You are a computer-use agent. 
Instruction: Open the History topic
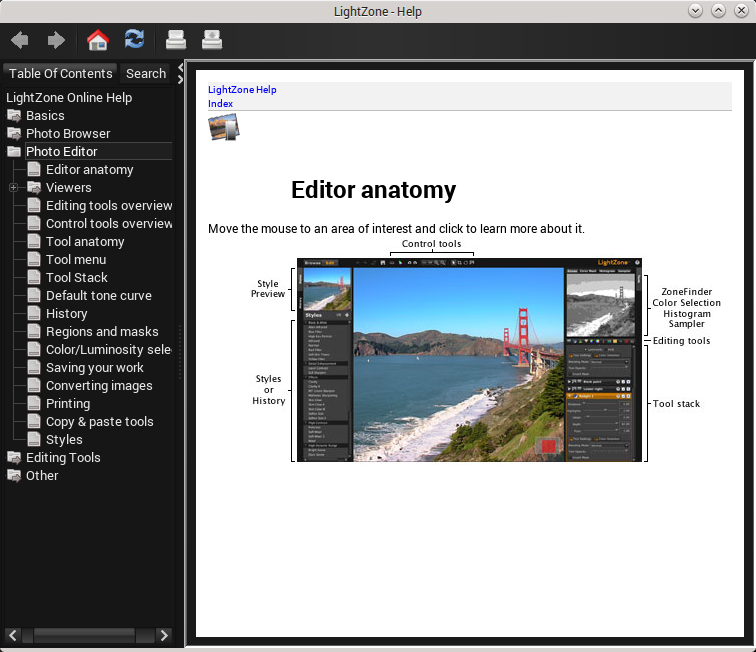(67, 313)
